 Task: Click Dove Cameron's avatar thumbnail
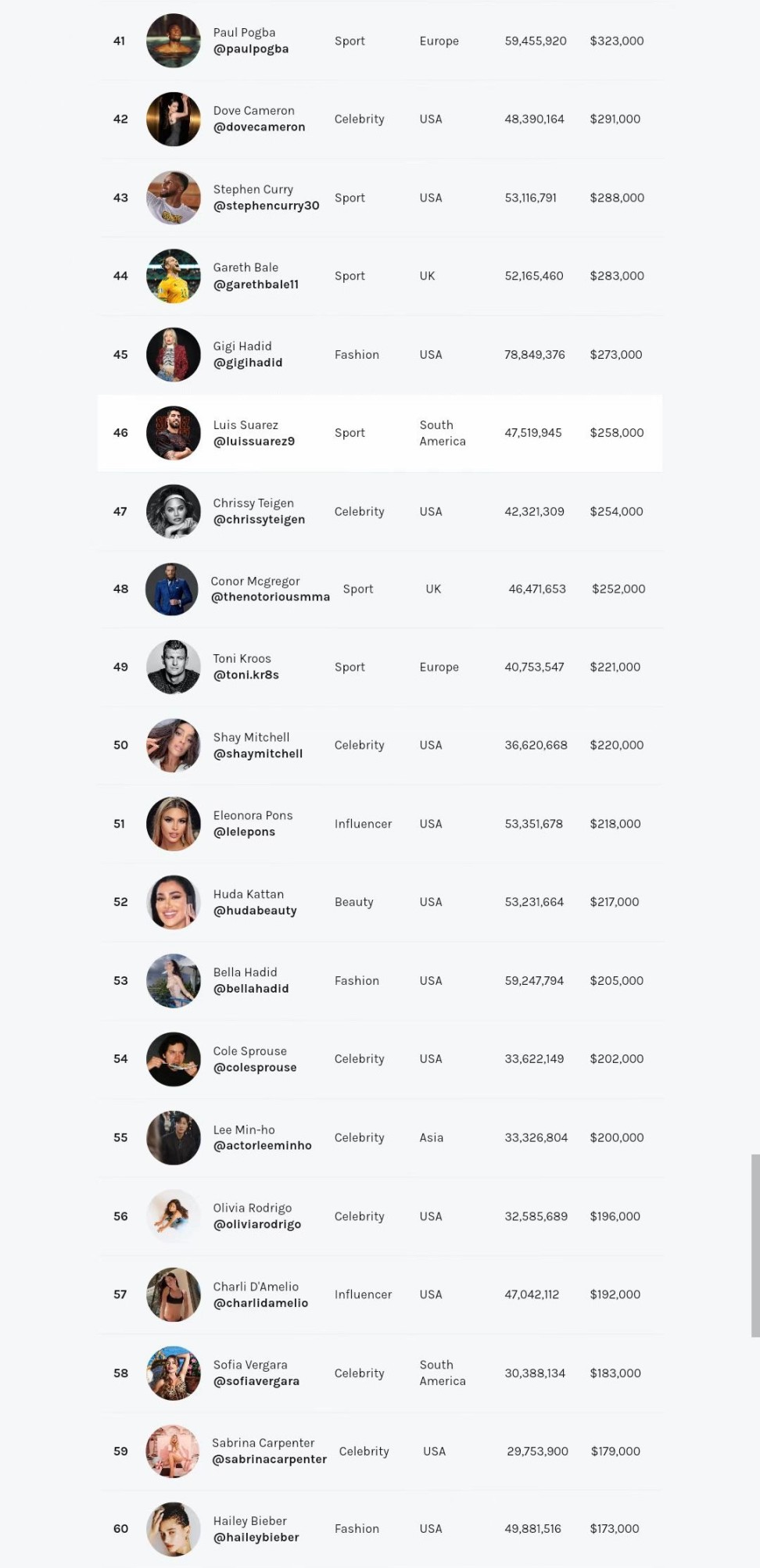coord(173,119)
